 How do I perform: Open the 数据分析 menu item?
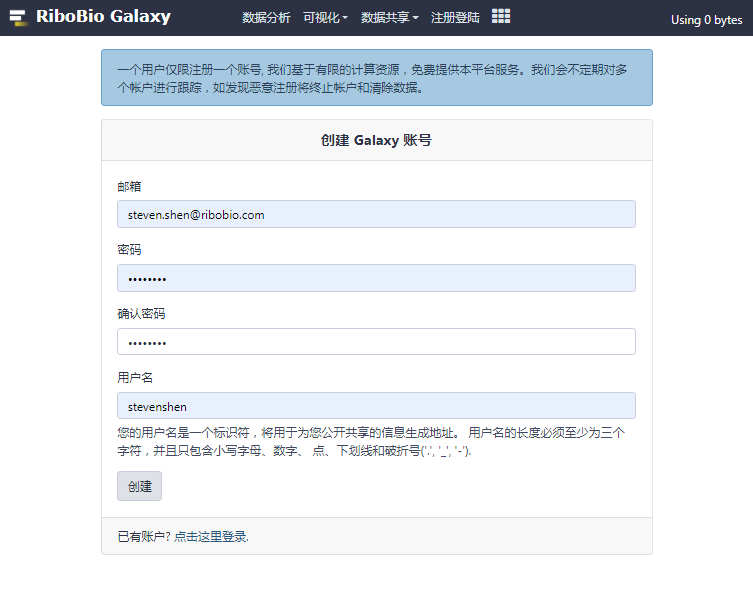(266, 18)
